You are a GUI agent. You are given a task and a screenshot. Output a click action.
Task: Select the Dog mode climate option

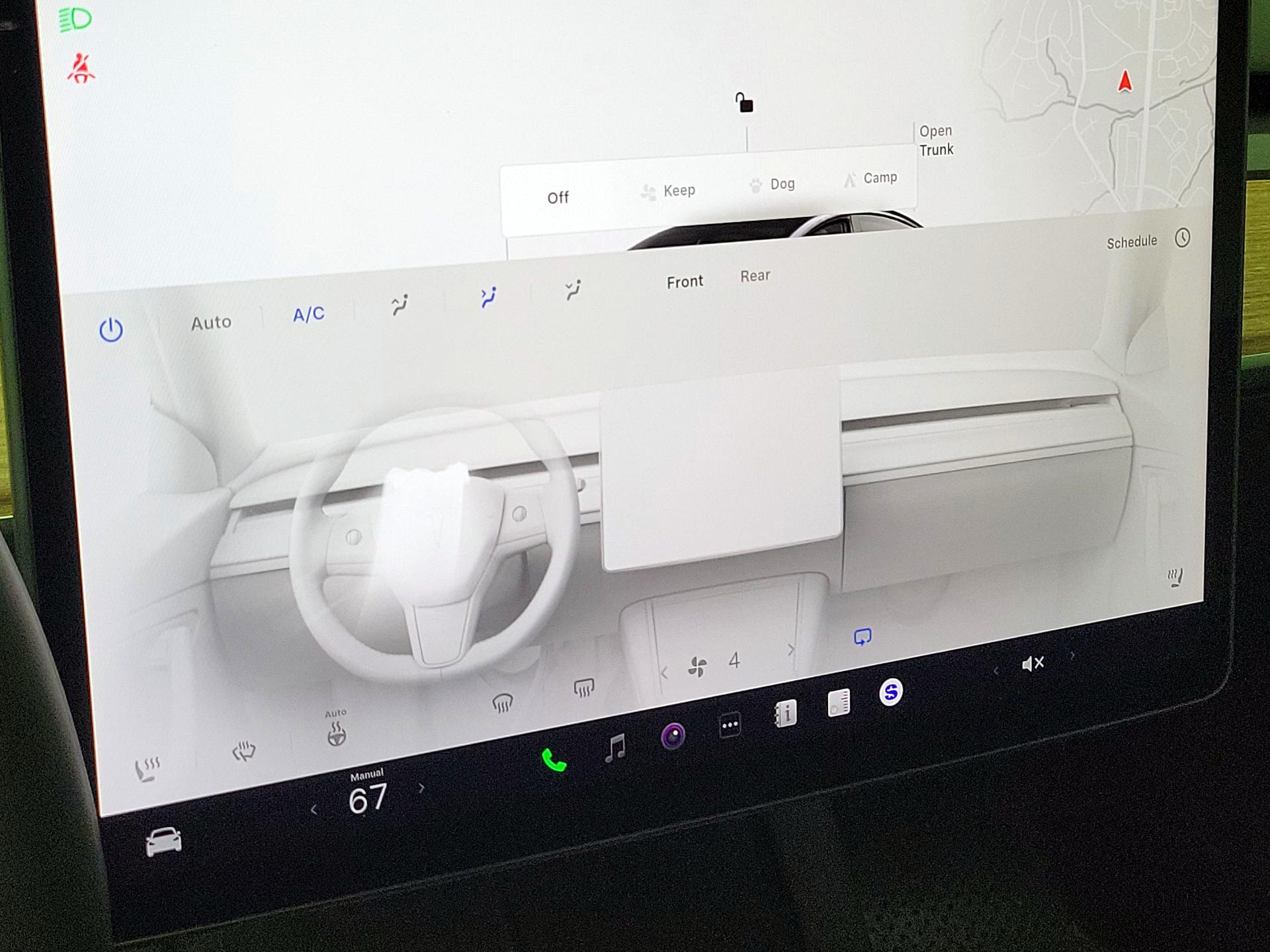click(773, 184)
